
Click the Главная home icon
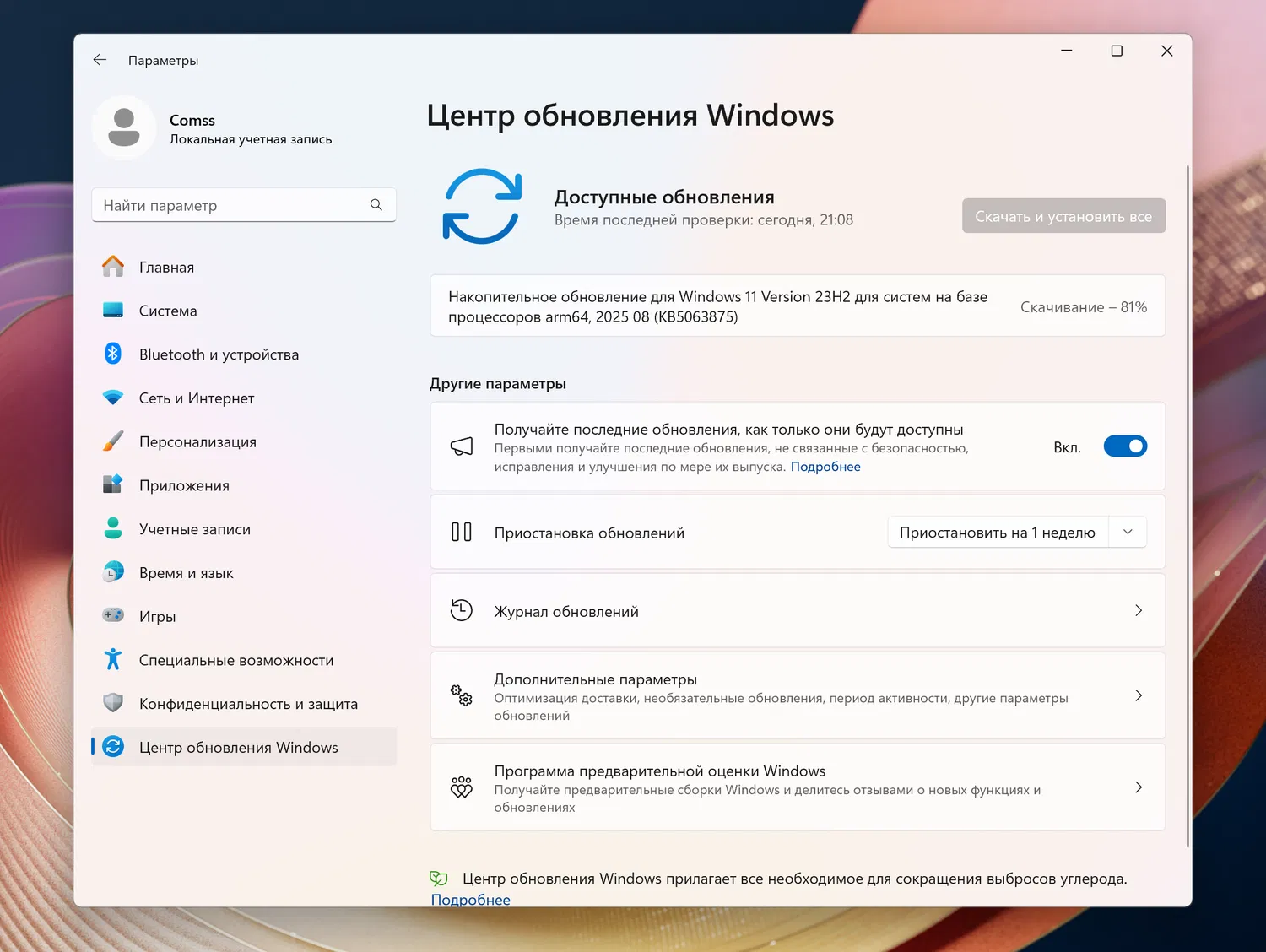(x=113, y=267)
